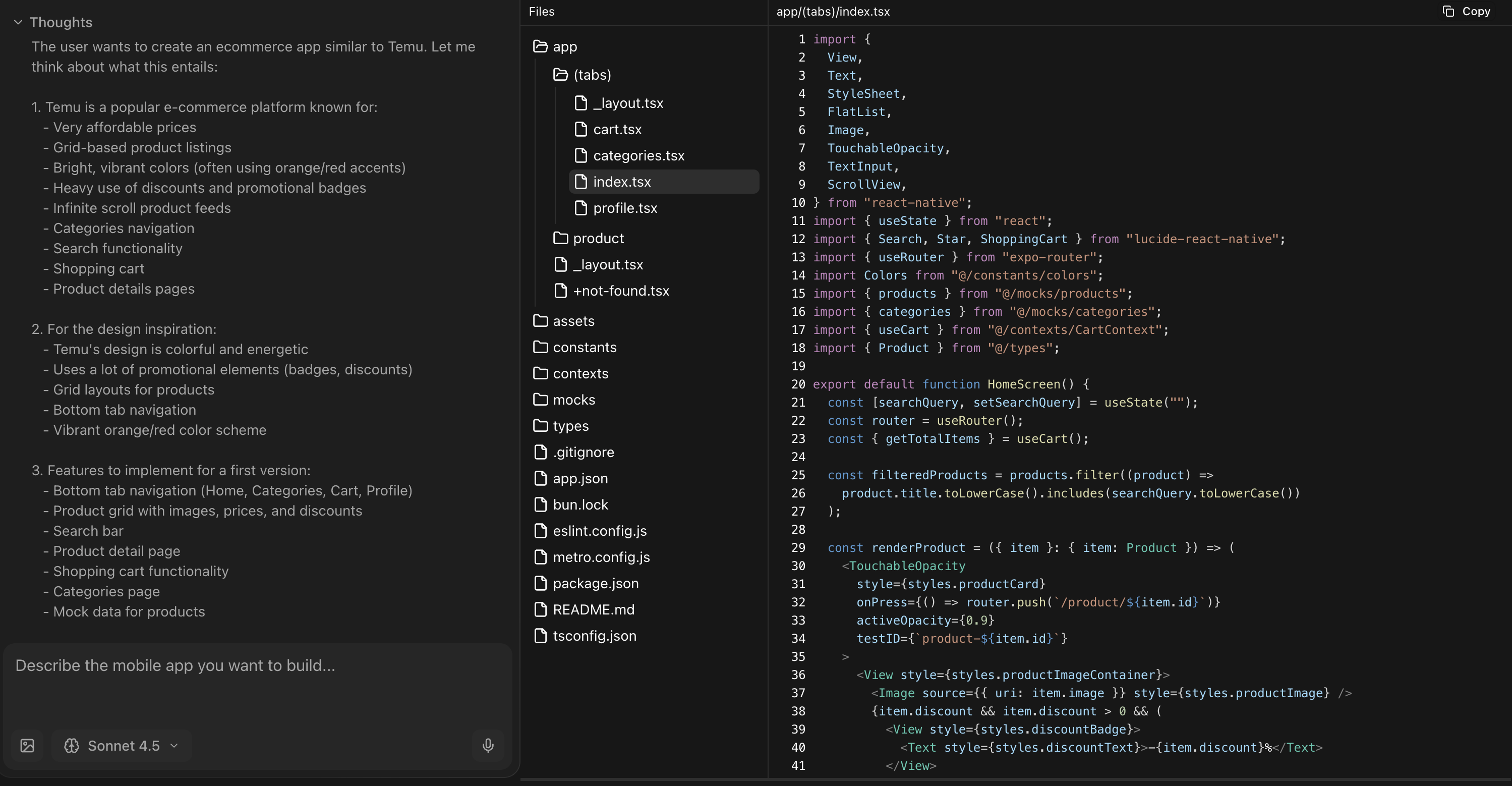The image size is (1512, 786).
Task: Collapse the Thoughts section chevron
Action: (x=18, y=22)
